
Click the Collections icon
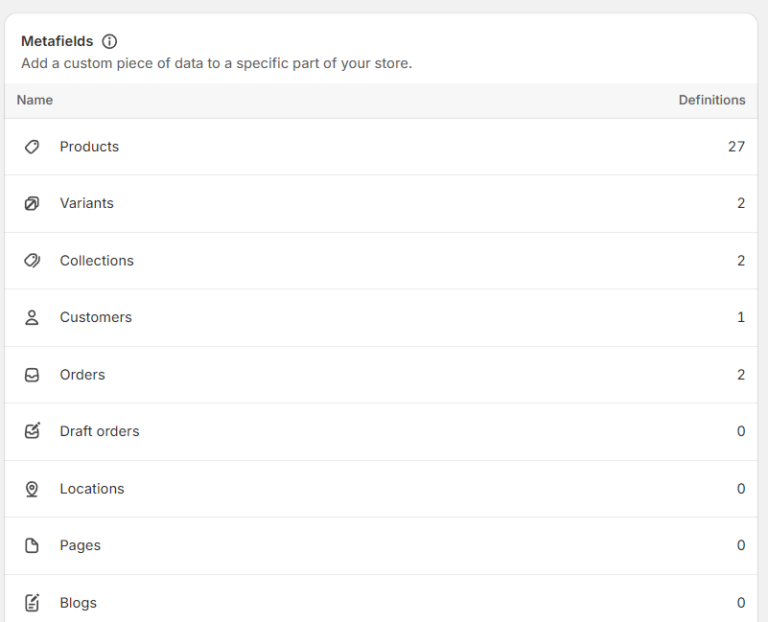32,261
